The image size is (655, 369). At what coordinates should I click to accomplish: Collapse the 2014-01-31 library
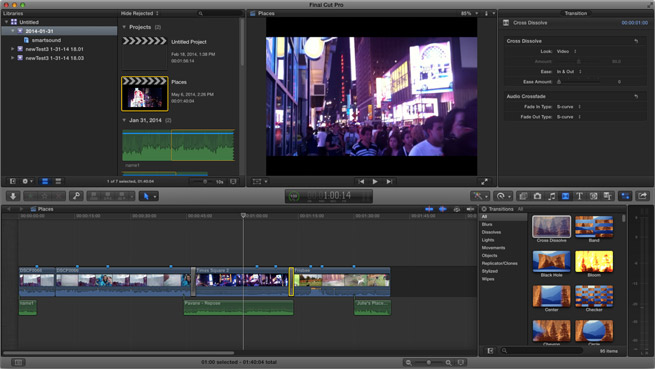(13, 31)
